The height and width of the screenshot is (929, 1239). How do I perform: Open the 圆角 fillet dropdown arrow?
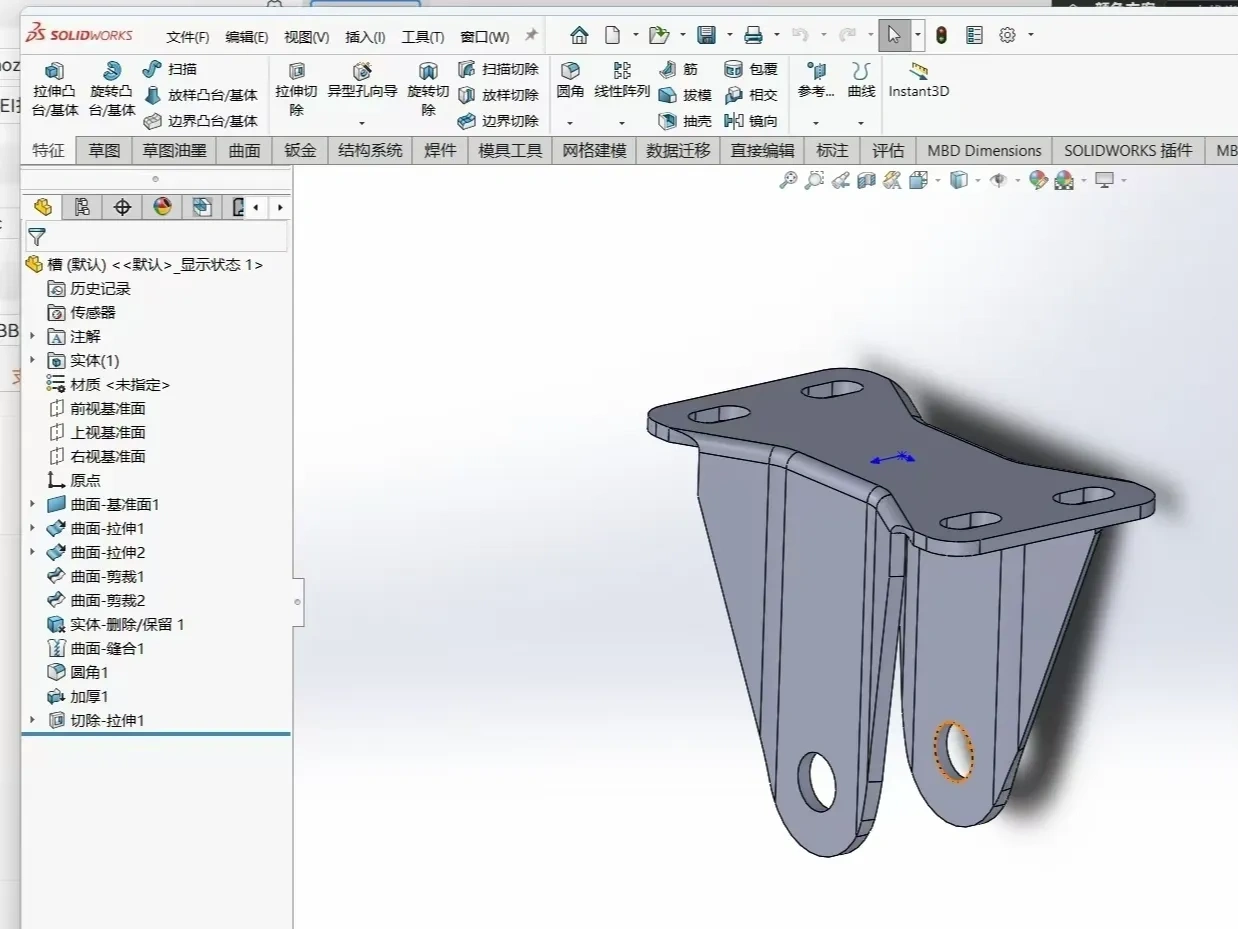570,122
